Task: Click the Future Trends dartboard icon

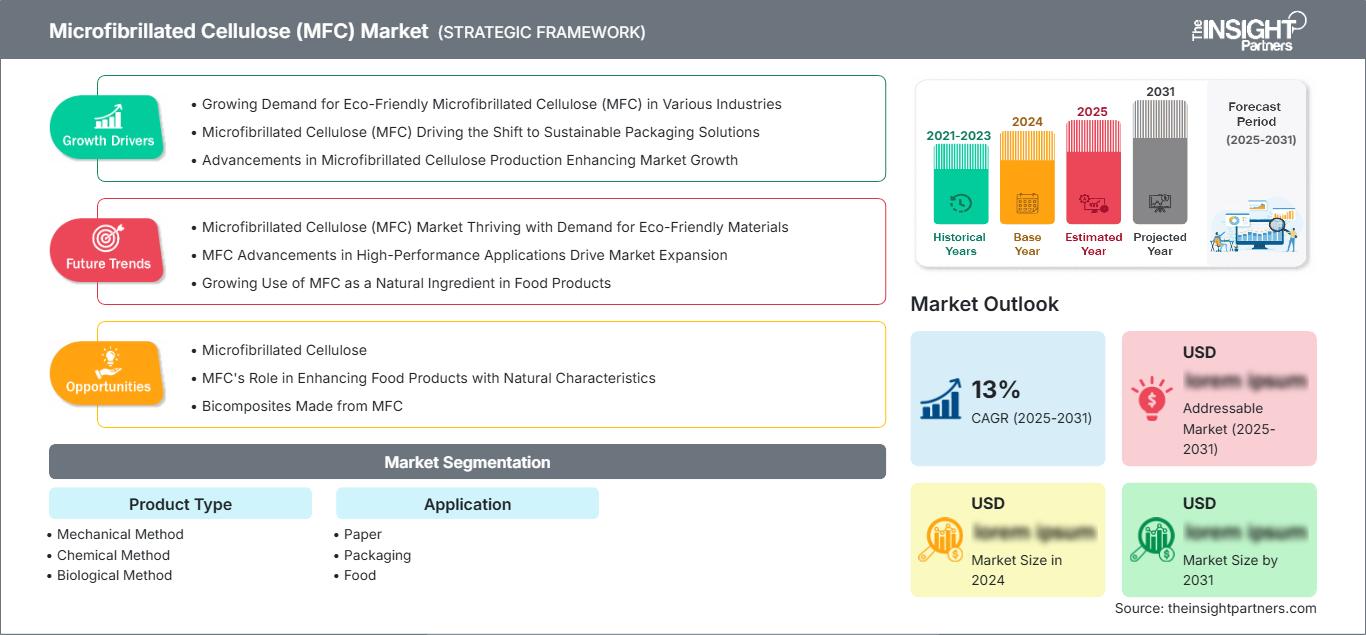Action: 108,239
